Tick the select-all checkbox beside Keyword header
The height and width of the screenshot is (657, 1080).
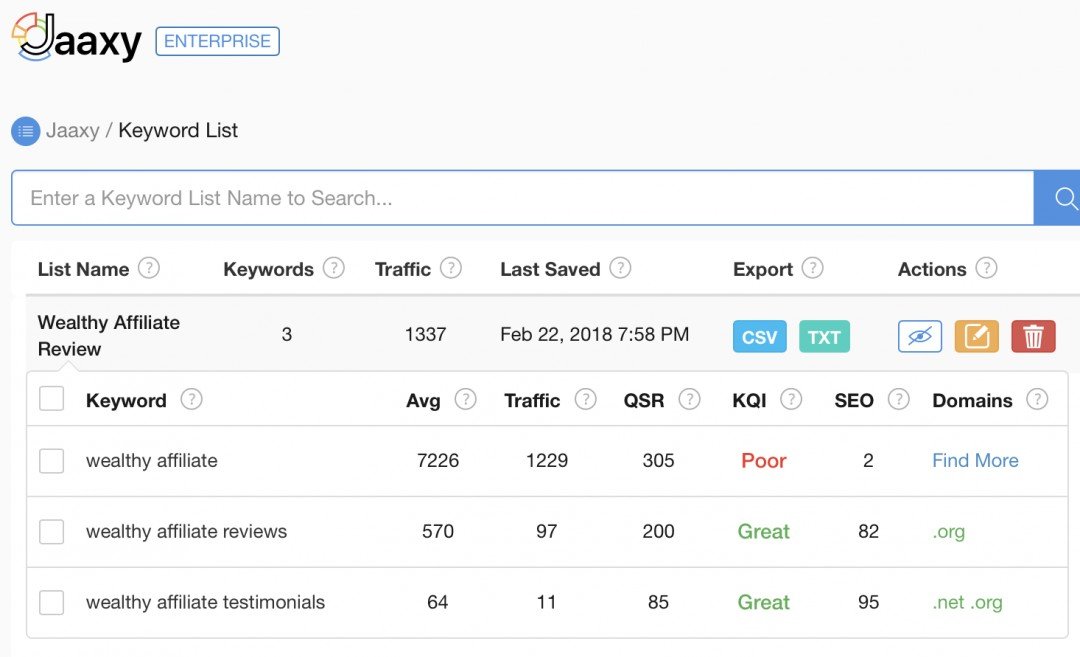52,399
